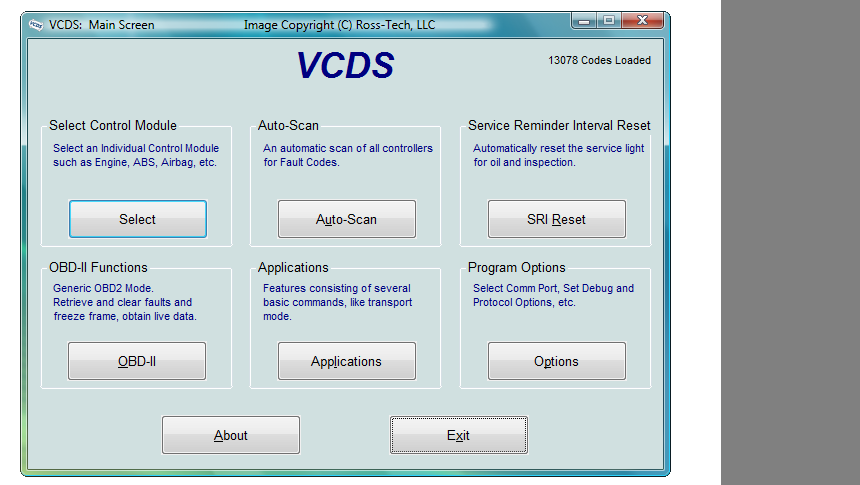Click the '13078 Codes Loaded' status text
This screenshot has height=485, width=860.
(x=599, y=60)
